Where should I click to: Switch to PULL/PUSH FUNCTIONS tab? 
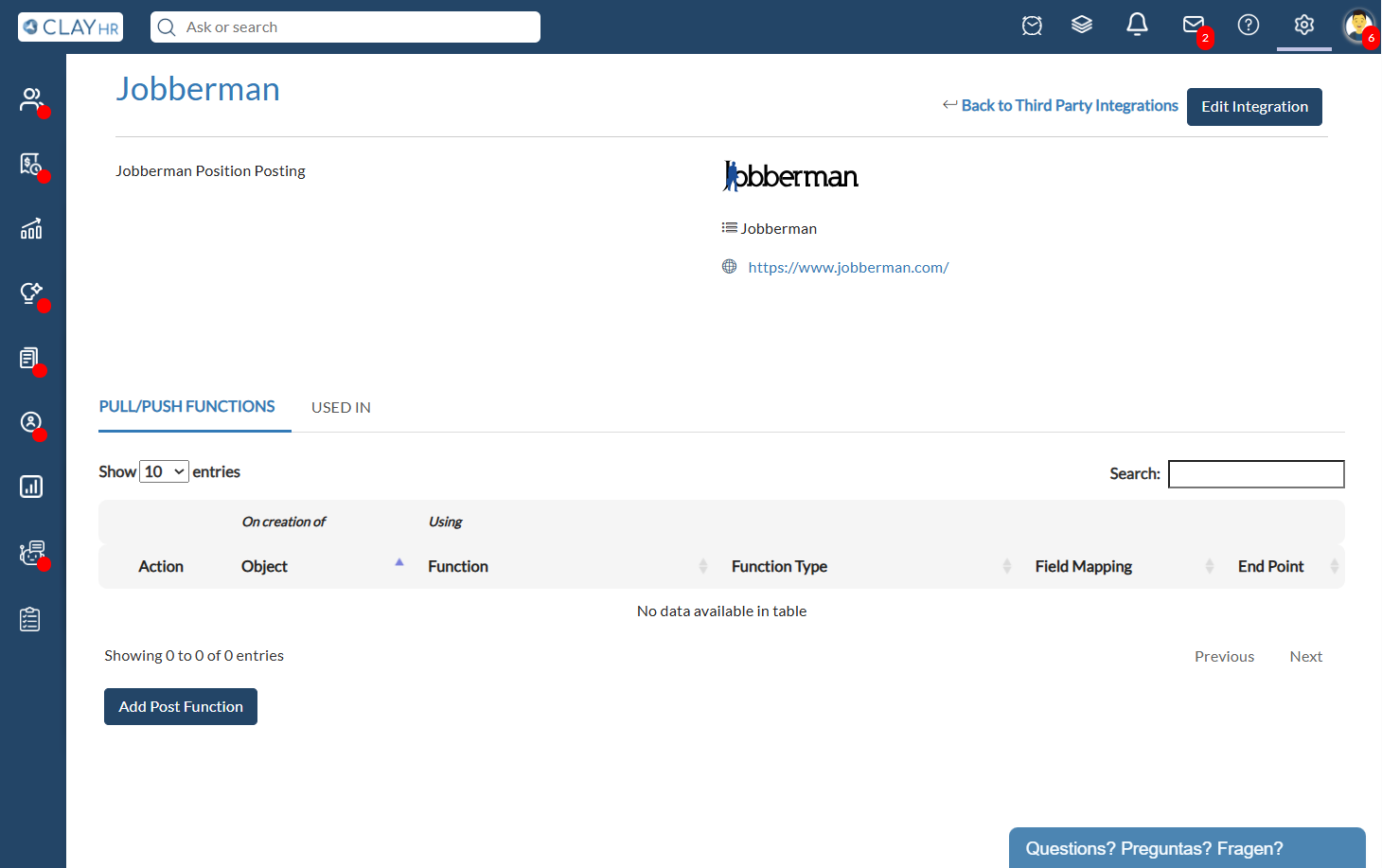pyautogui.click(x=187, y=407)
